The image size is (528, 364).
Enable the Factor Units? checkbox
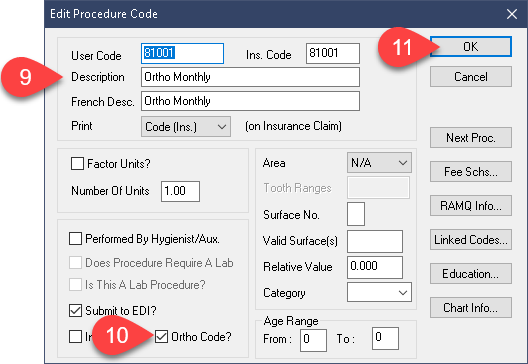pos(77,164)
